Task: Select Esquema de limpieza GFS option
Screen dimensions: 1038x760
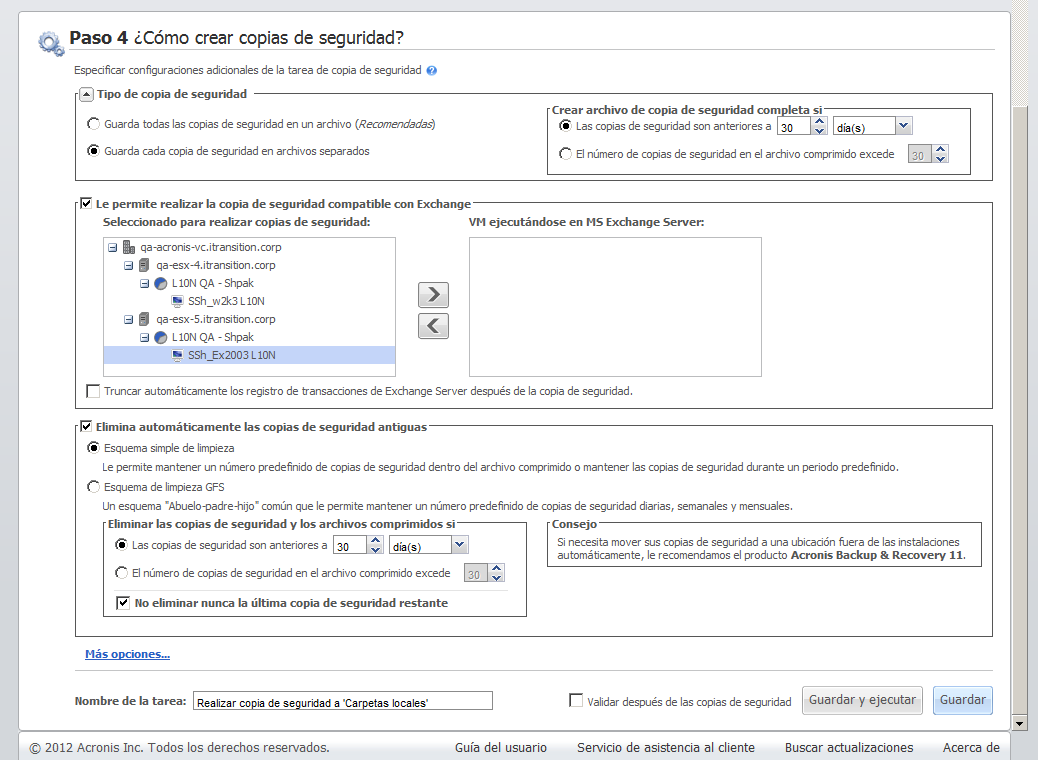Action: (94, 487)
